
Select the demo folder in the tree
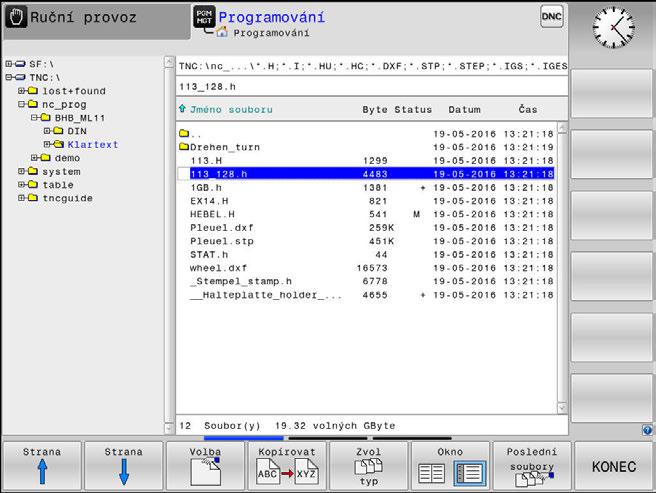point(67,158)
